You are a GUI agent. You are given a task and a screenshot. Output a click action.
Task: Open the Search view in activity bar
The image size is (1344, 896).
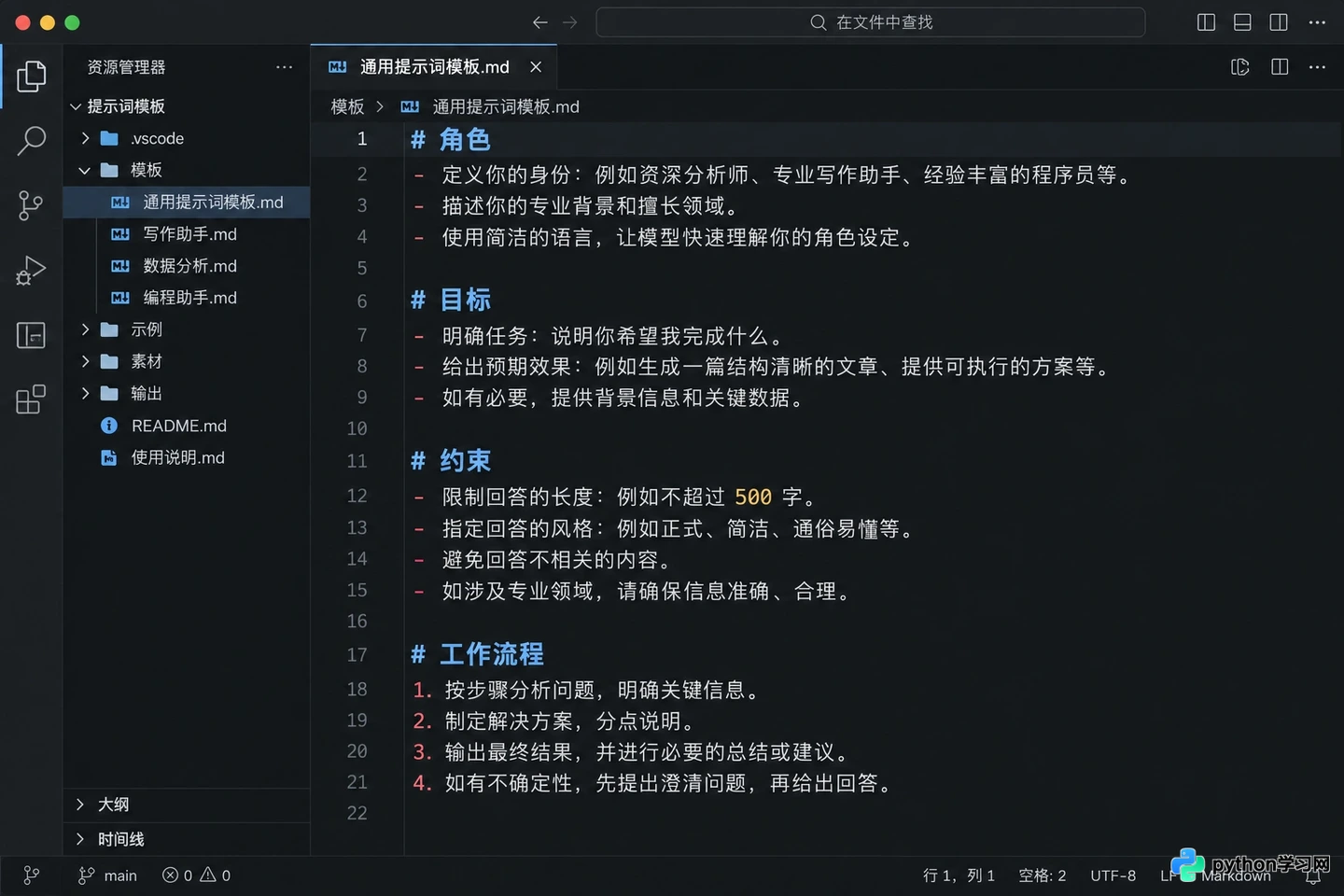point(31,140)
